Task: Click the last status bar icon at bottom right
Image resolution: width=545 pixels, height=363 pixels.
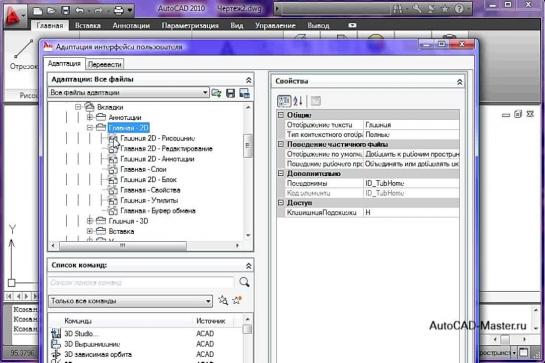Action: coord(523,353)
